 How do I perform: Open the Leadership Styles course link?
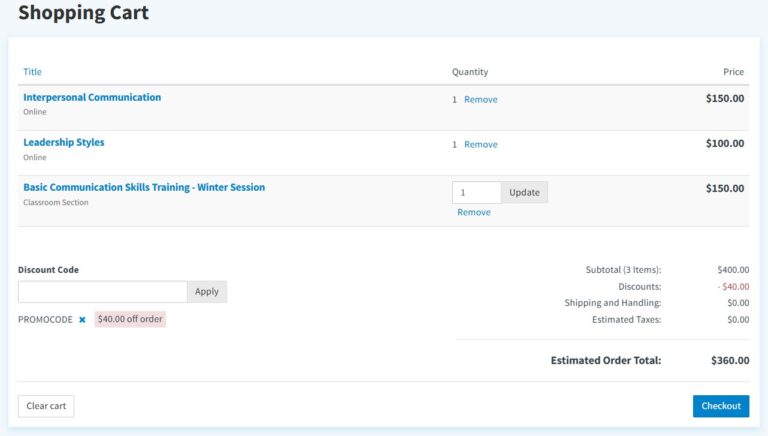pos(64,143)
